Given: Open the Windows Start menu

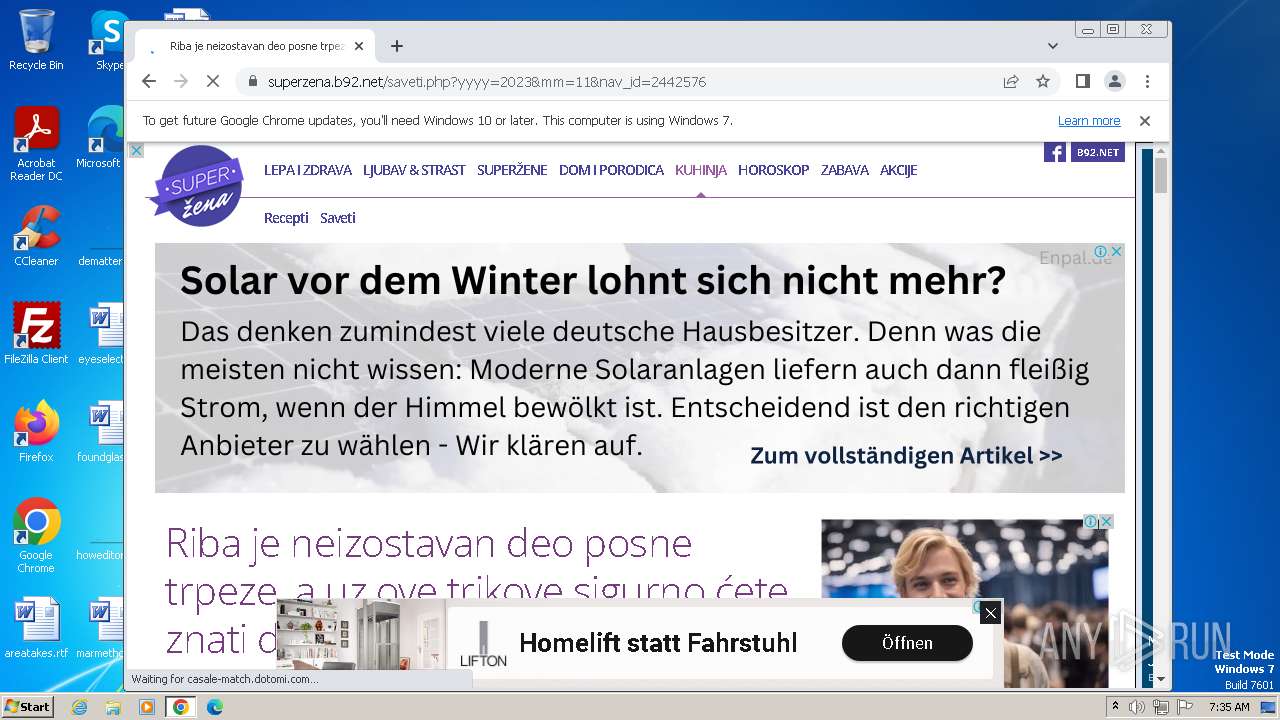Looking at the screenshot, I should (x=27, y=706).
